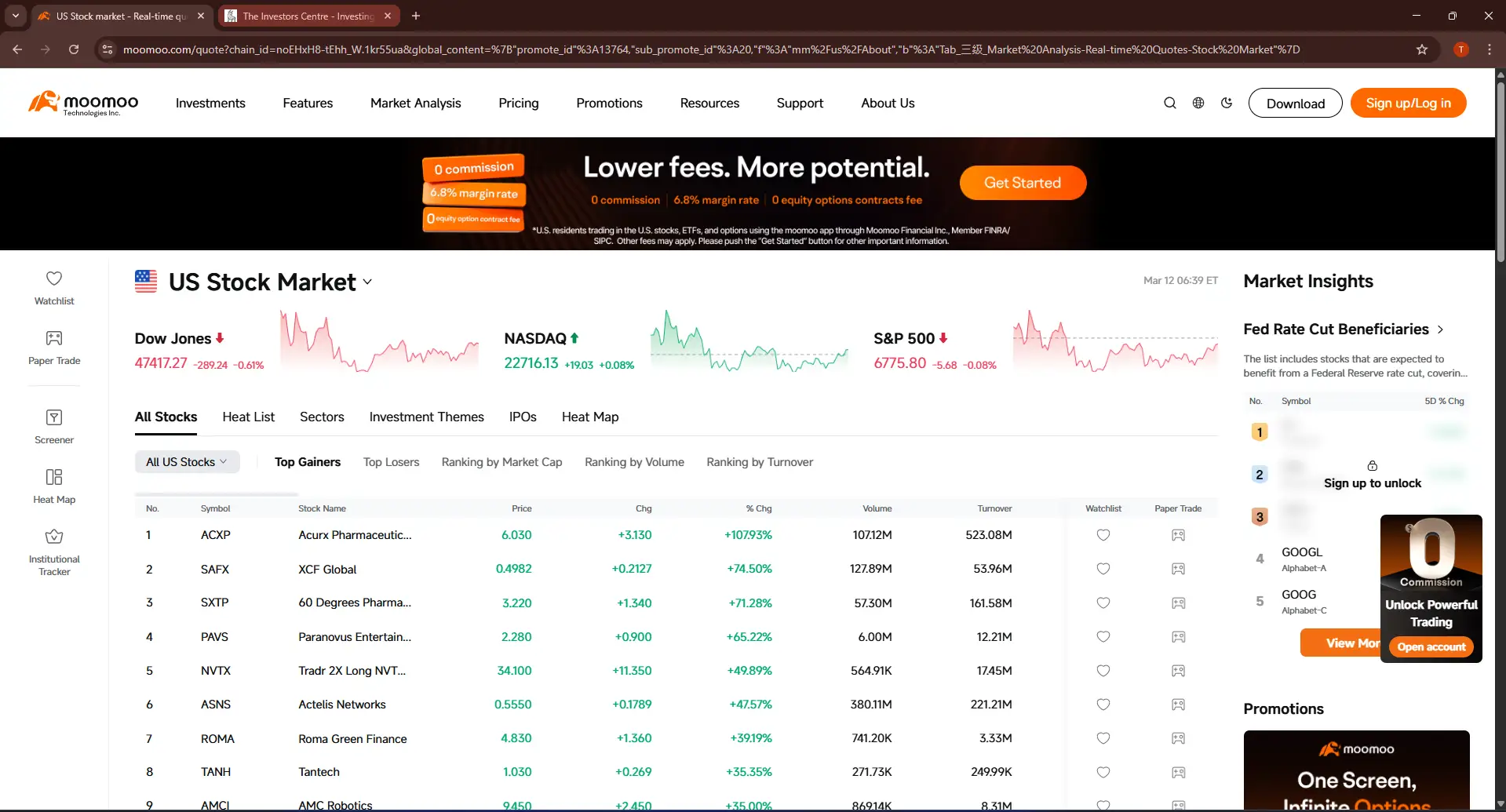This screenshot has width=1506, height=812.
Task: Open Resources nav menu
Action: (x=709, y=103)
